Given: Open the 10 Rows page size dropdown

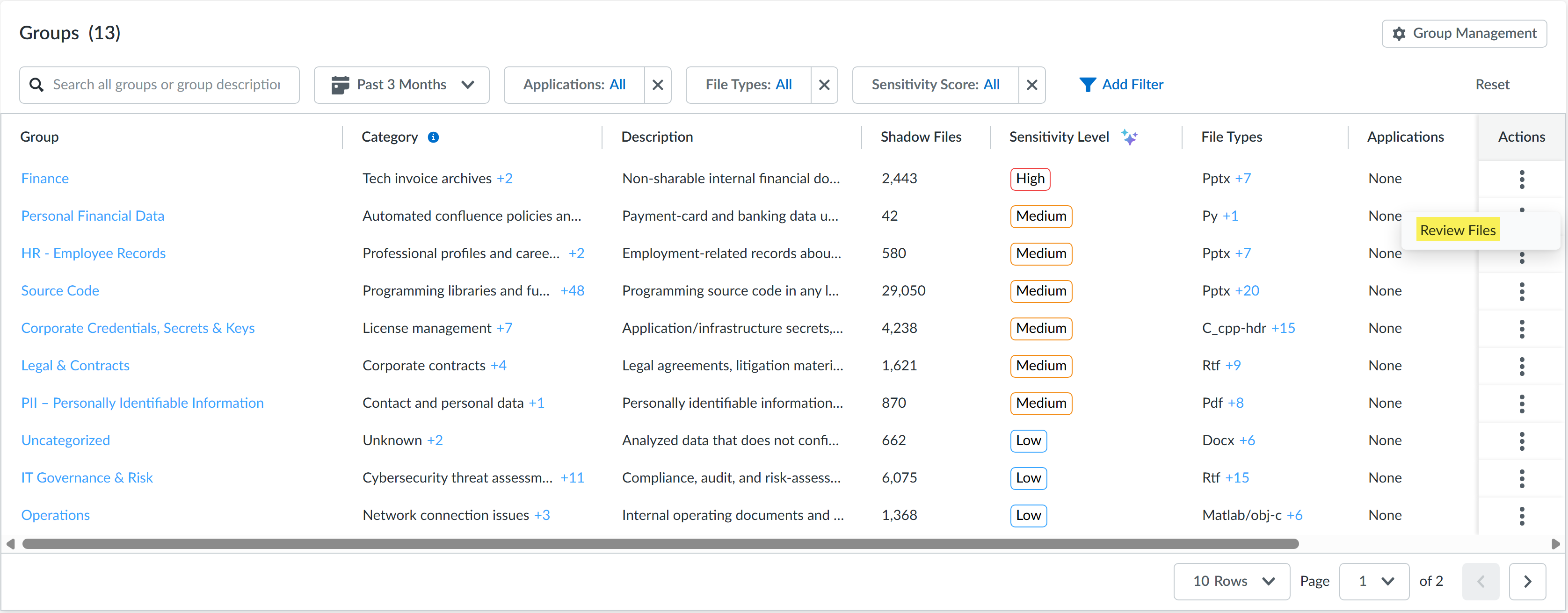Looking at the screenshot, I should (x=1231, y=581).
